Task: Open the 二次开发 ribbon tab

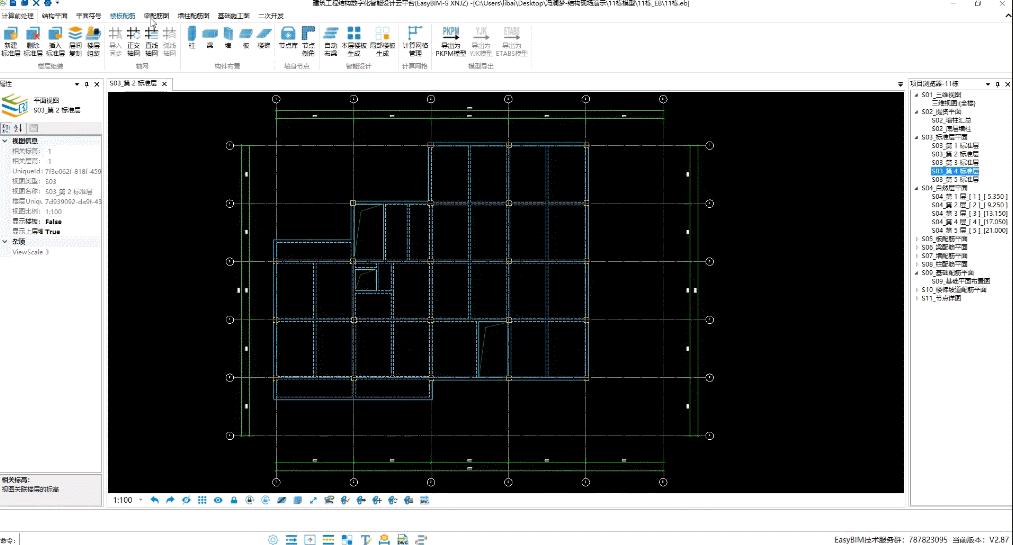Action: (269, 17)
